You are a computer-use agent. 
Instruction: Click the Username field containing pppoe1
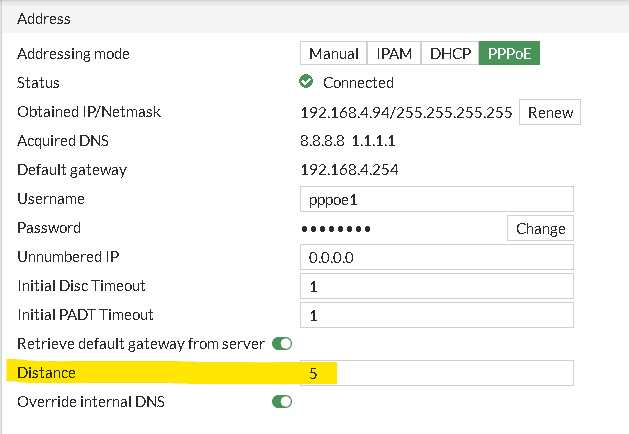(437, 199)
